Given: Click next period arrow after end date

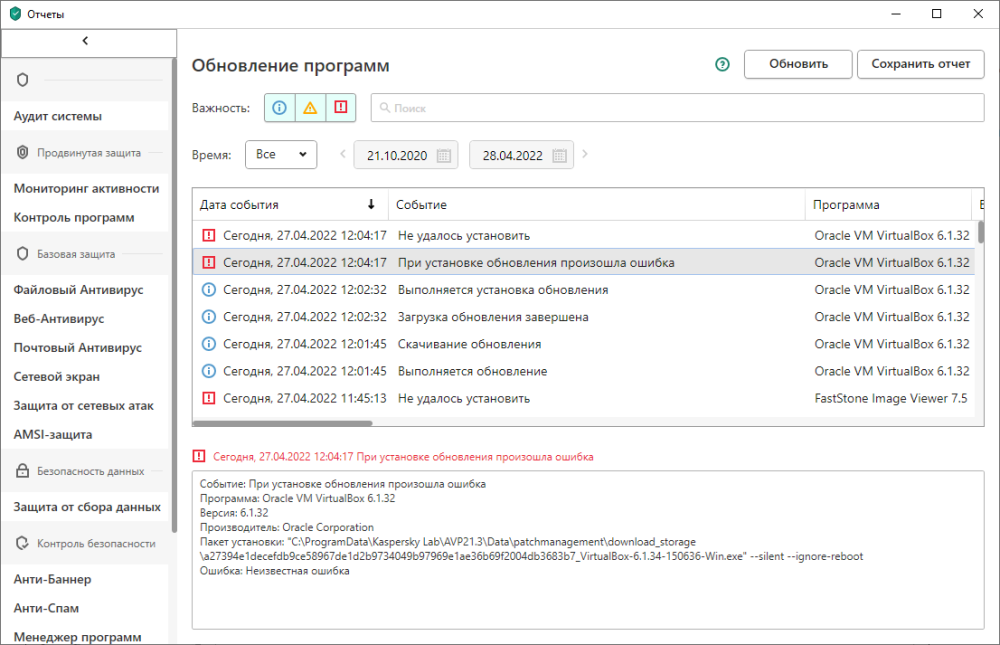Looking at the screenshot, I should [x=585, y=154].
